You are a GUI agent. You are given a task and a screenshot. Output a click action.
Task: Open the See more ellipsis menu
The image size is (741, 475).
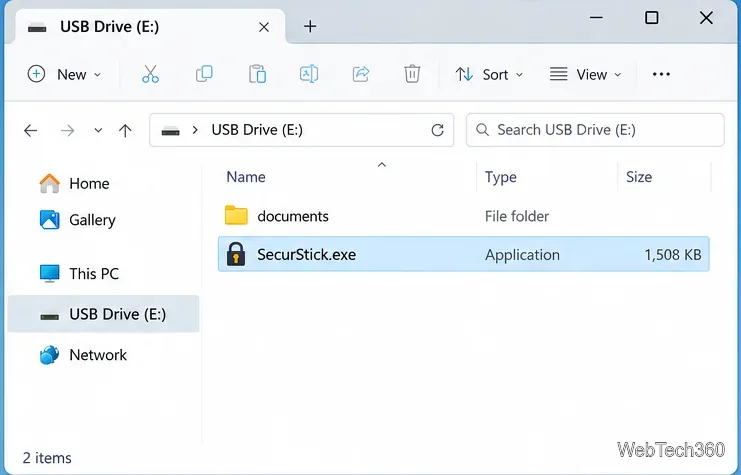pyautogui.click(x=661, y=74)
